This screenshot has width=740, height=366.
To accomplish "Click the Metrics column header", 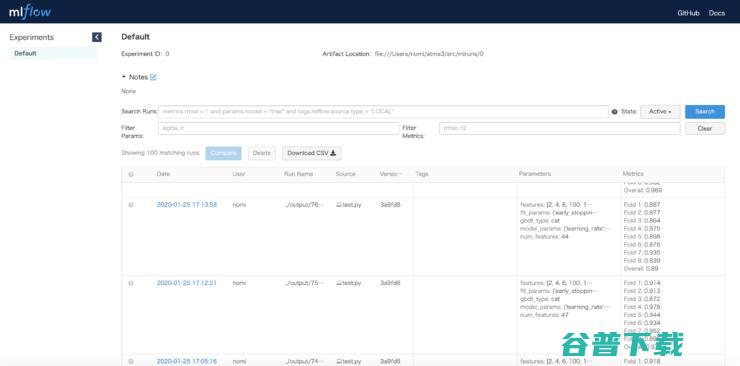I will 633,174.
